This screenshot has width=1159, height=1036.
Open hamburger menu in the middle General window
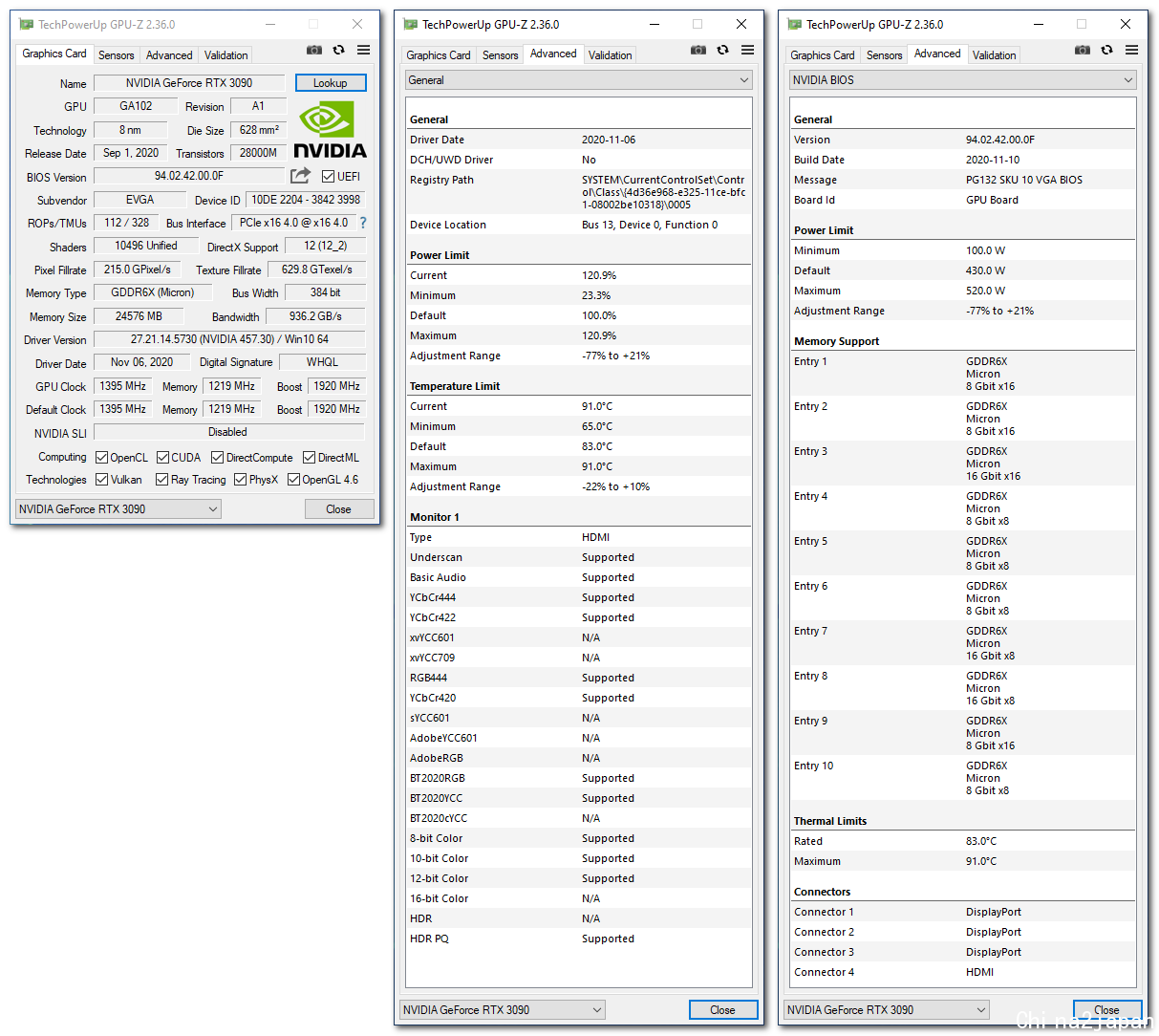(x=748, y=50)
